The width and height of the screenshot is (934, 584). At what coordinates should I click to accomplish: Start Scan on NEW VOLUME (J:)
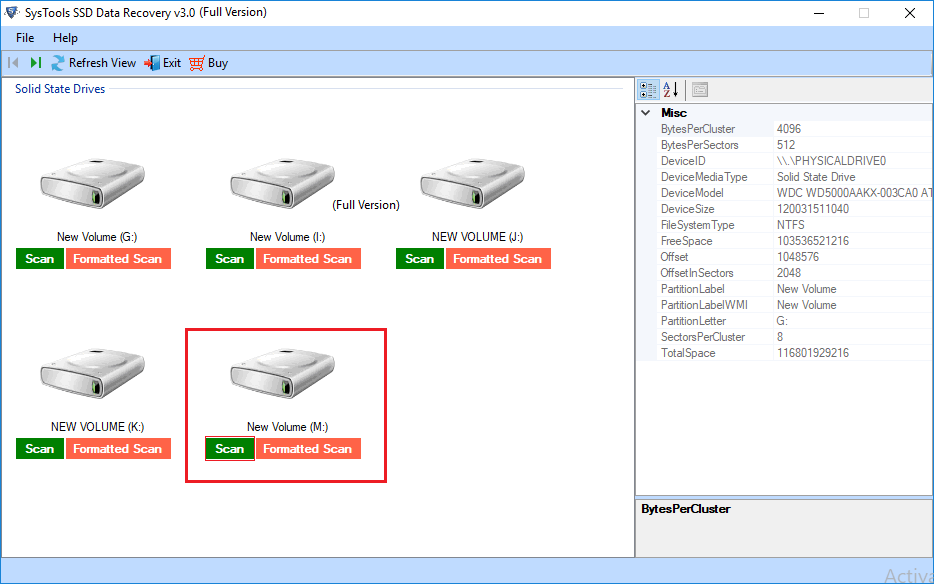tap(420, 259)
